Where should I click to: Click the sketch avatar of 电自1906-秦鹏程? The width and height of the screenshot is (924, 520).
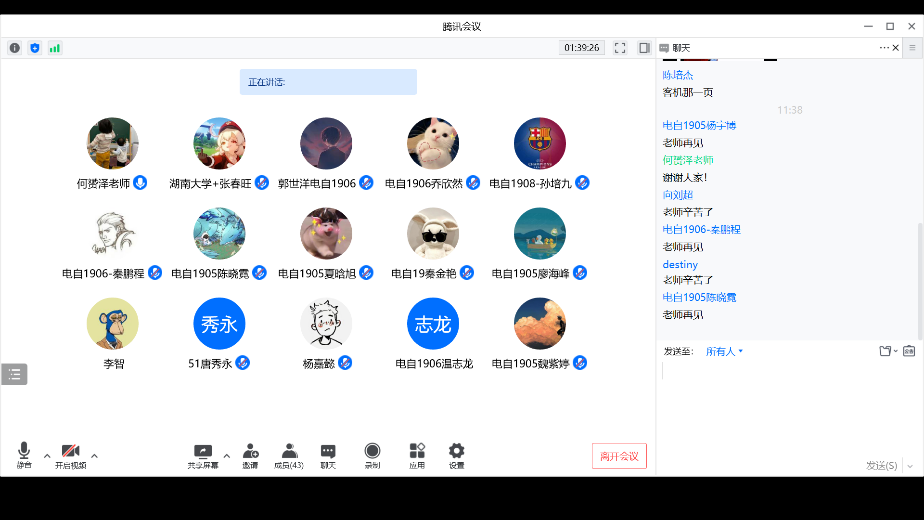coord(113,233)
